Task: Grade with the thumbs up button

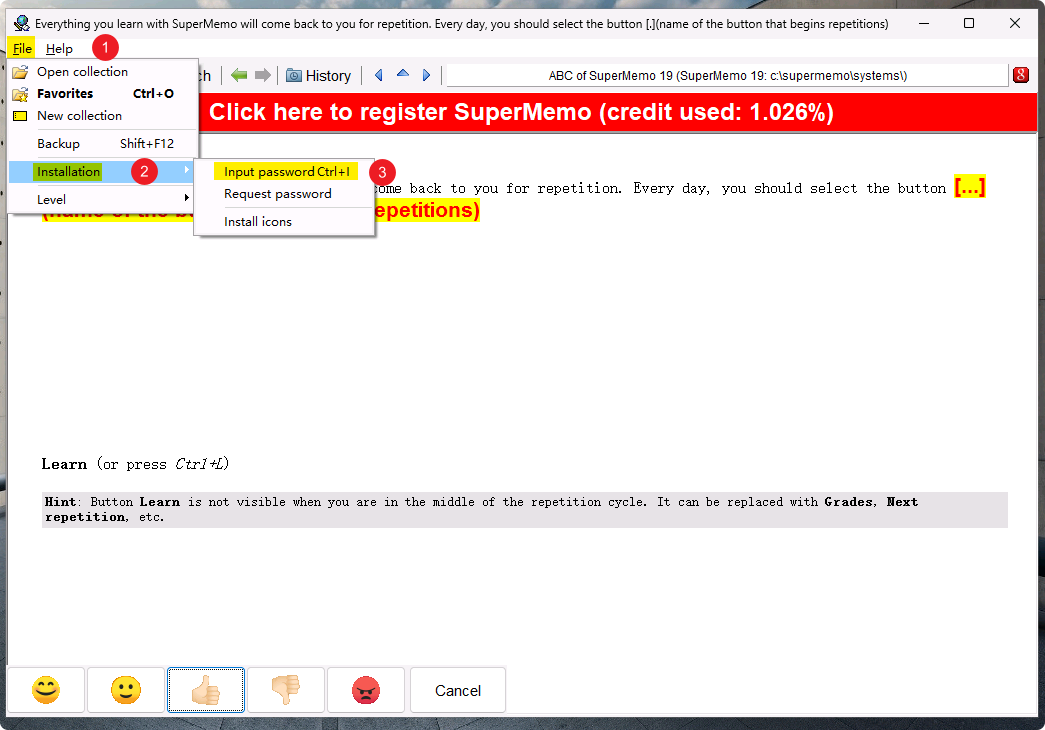Action: click(206, 690)
